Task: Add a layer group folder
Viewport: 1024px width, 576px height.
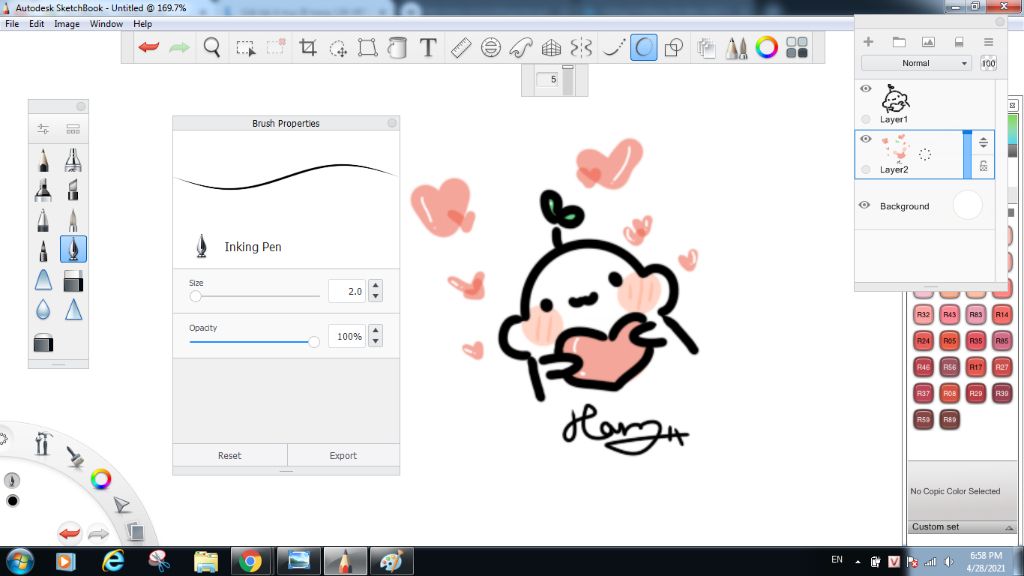Action: pos(899,42)
